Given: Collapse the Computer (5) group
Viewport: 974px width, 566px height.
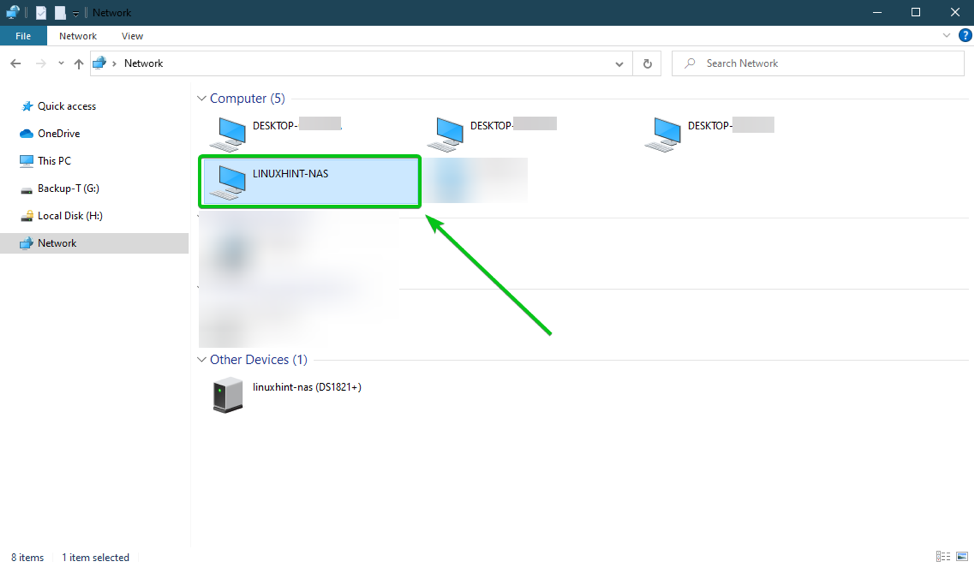Looking at the screenshot, I should (x=201, y=98).
